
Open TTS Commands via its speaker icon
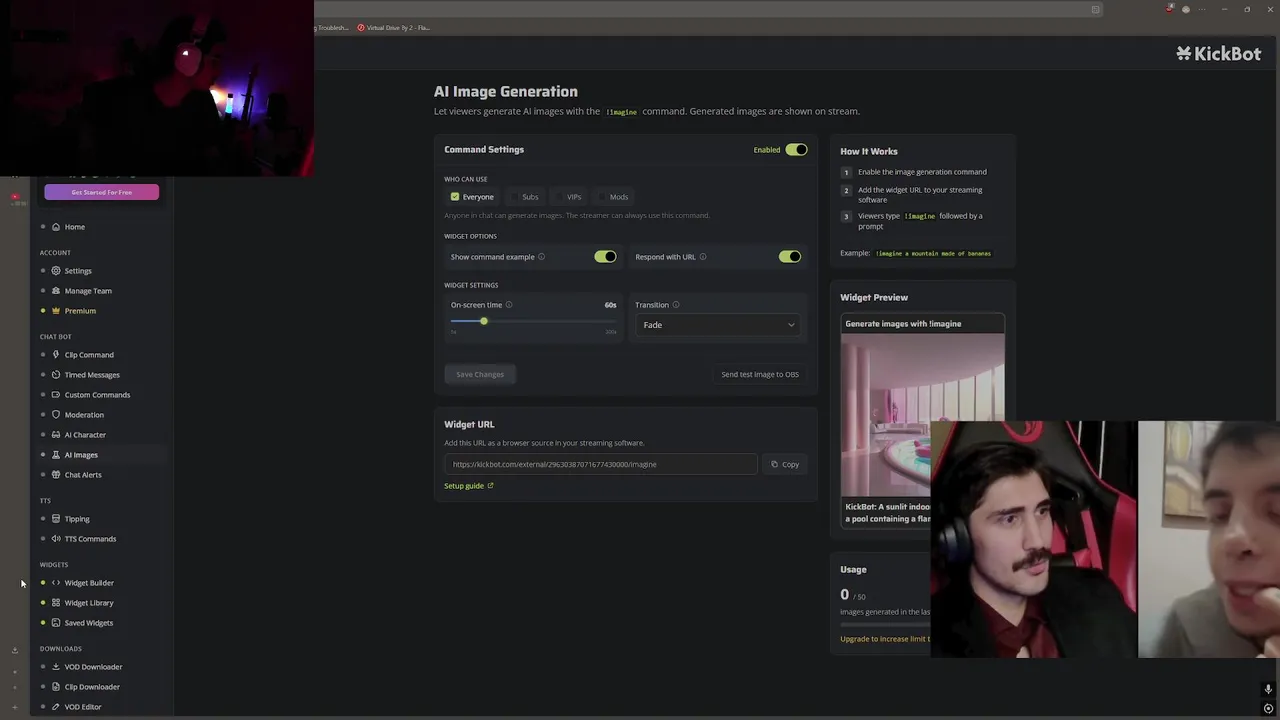click(56, 539)
